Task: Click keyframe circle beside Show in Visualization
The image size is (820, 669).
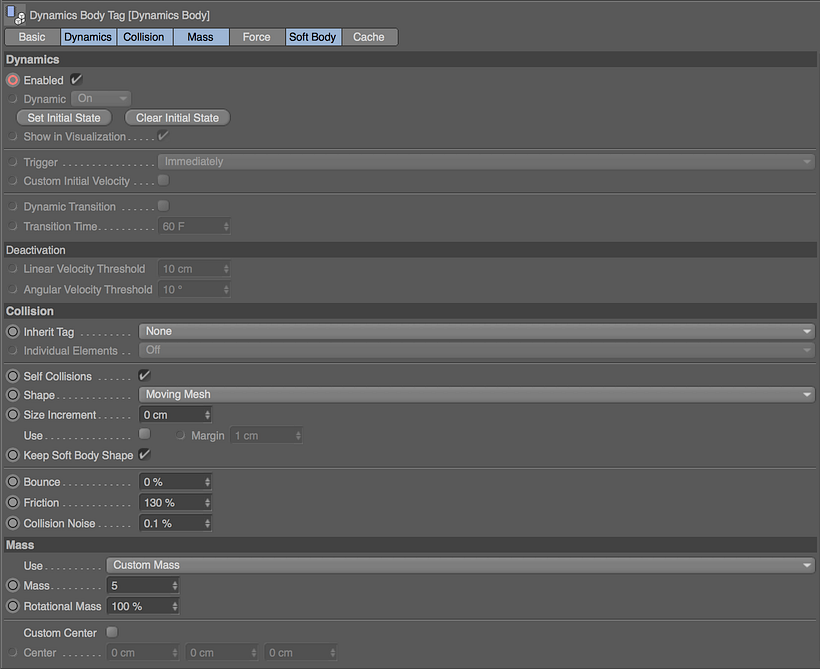Action: pyautogui.click(x=13, y=137)
